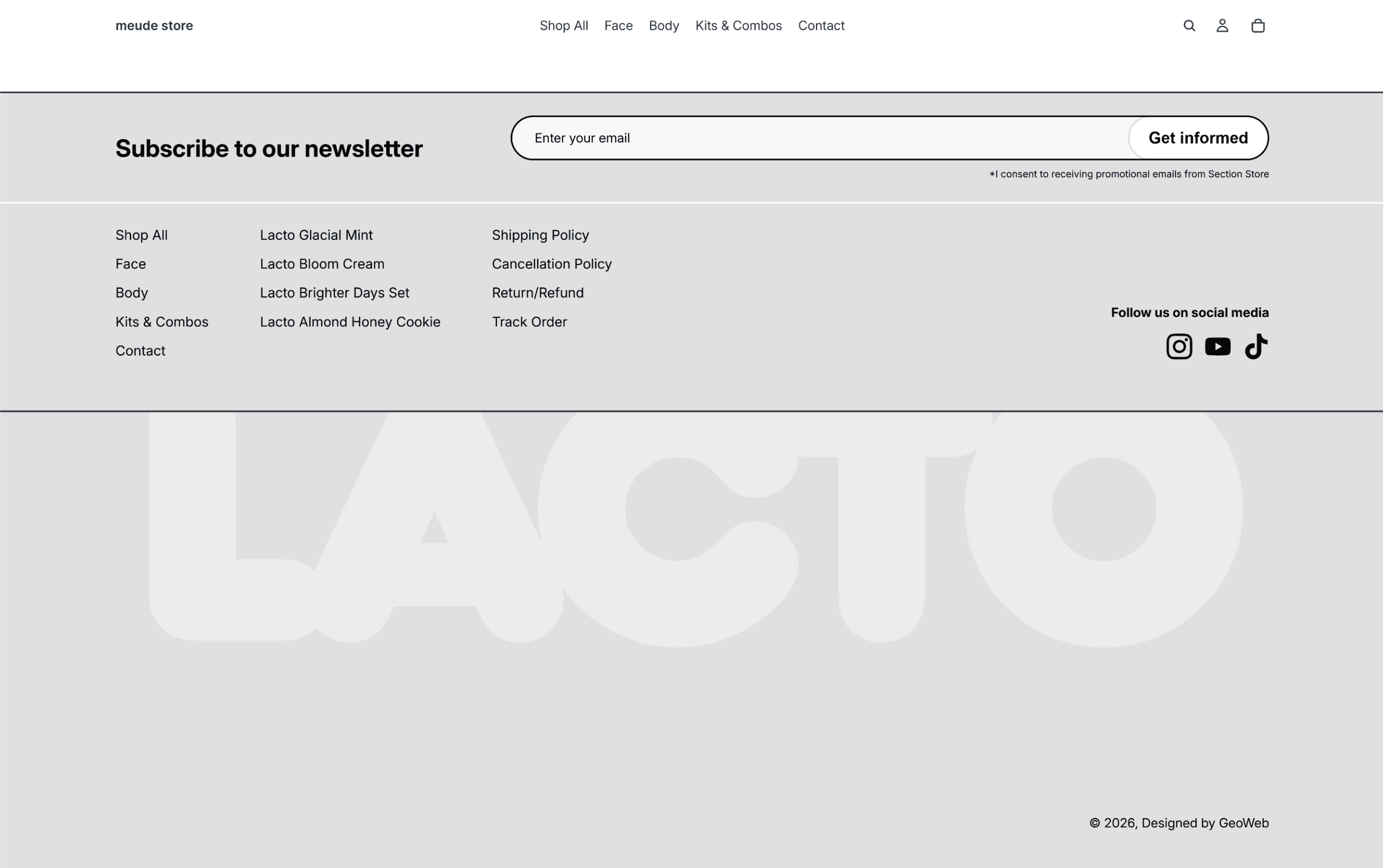Open Lacto Almond Honey Cookie link
The width and height of the screenshot is (1383, 868).
[350, 322]
